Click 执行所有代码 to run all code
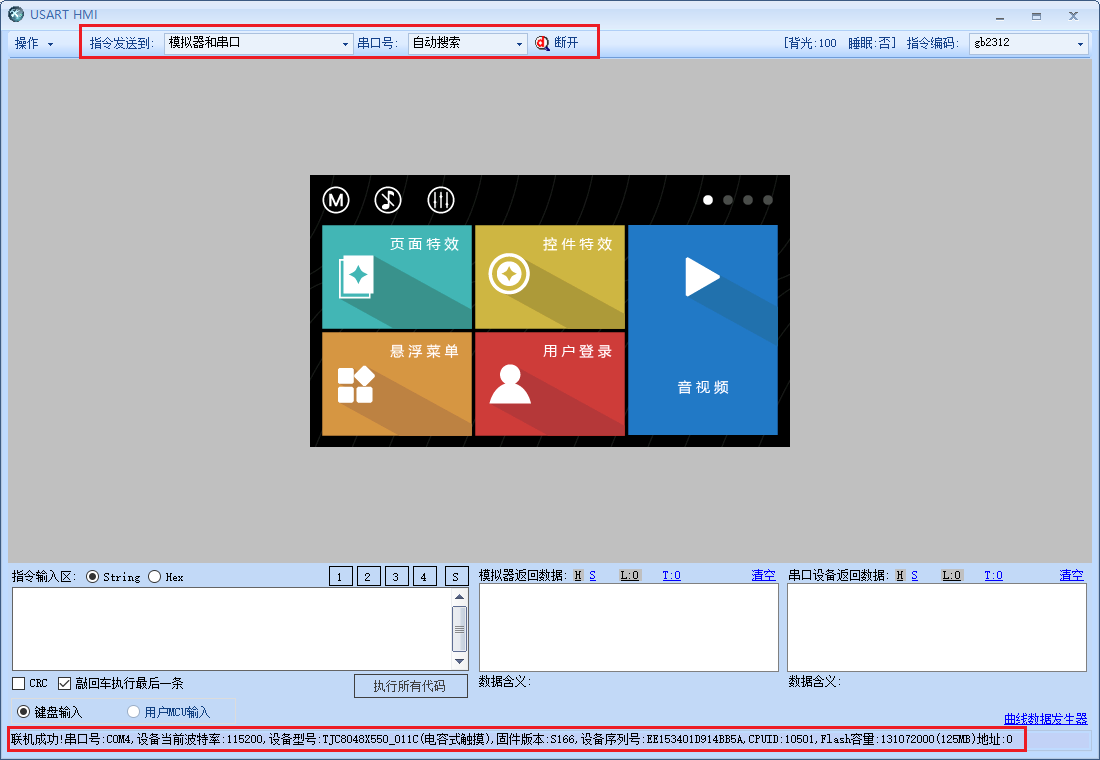The height and width of the screenshot is (760, 1100). [410, 686]
